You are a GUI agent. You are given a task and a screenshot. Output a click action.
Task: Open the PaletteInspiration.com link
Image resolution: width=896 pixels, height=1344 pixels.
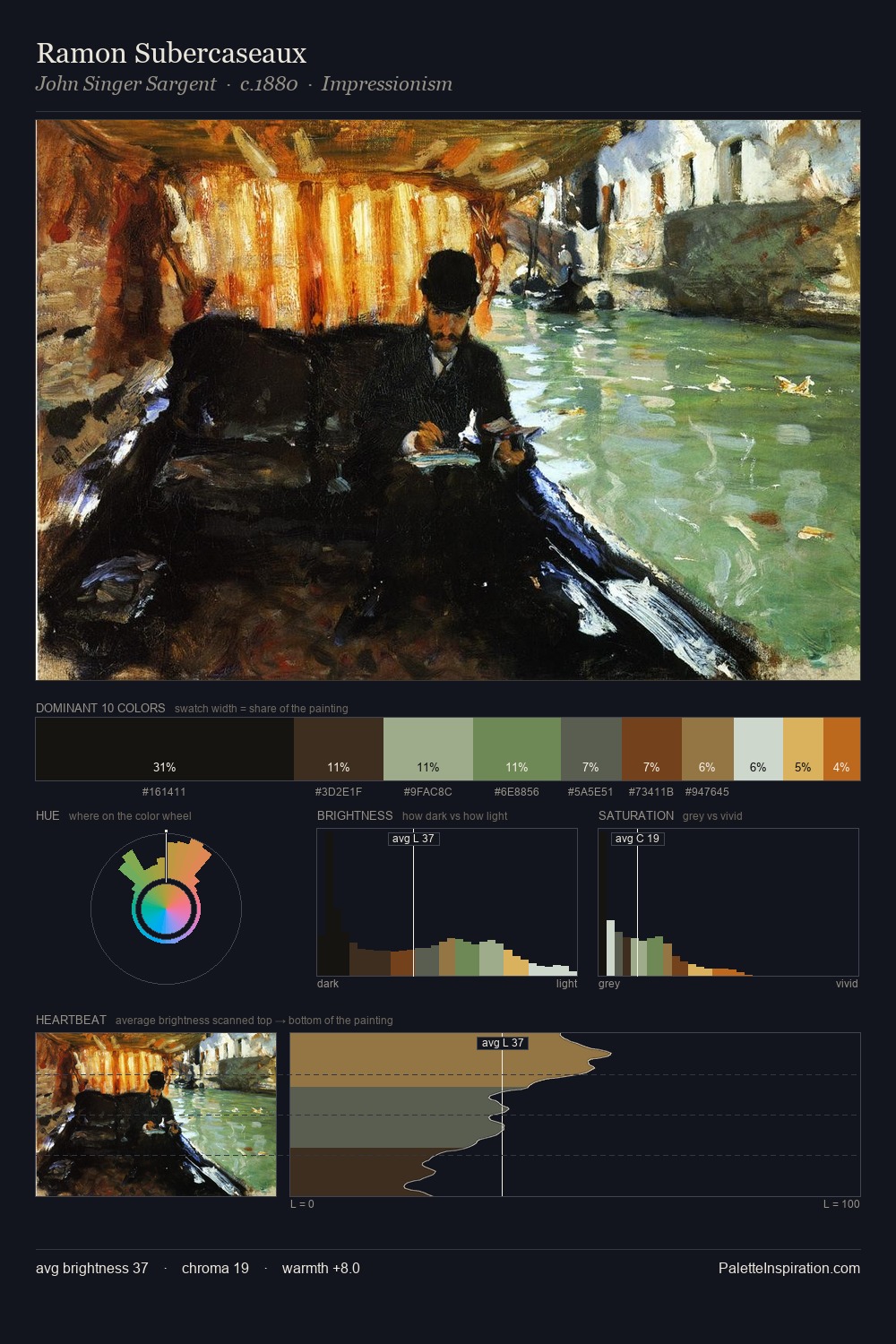(789, 1268)
